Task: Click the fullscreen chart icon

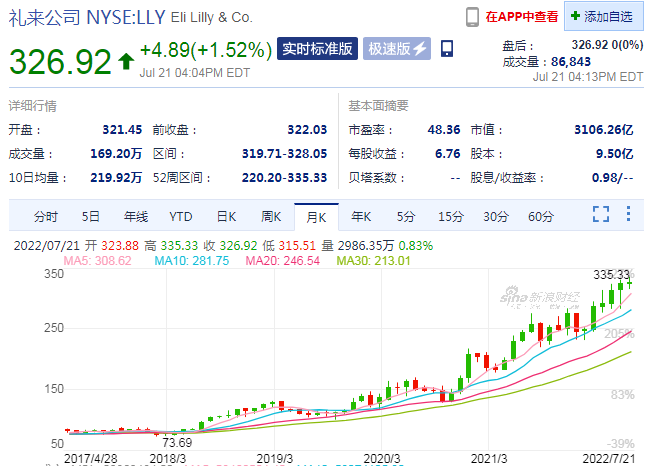Action: point(601,214)
